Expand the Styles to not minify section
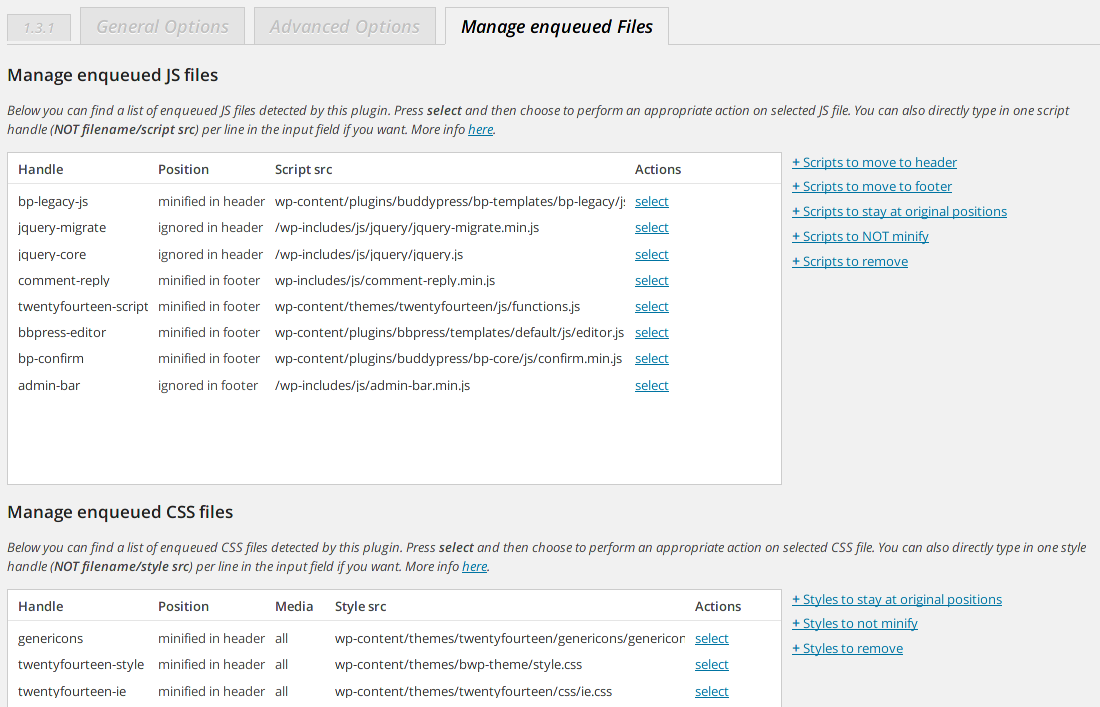 pyautogui.click(x=855, y=623)
